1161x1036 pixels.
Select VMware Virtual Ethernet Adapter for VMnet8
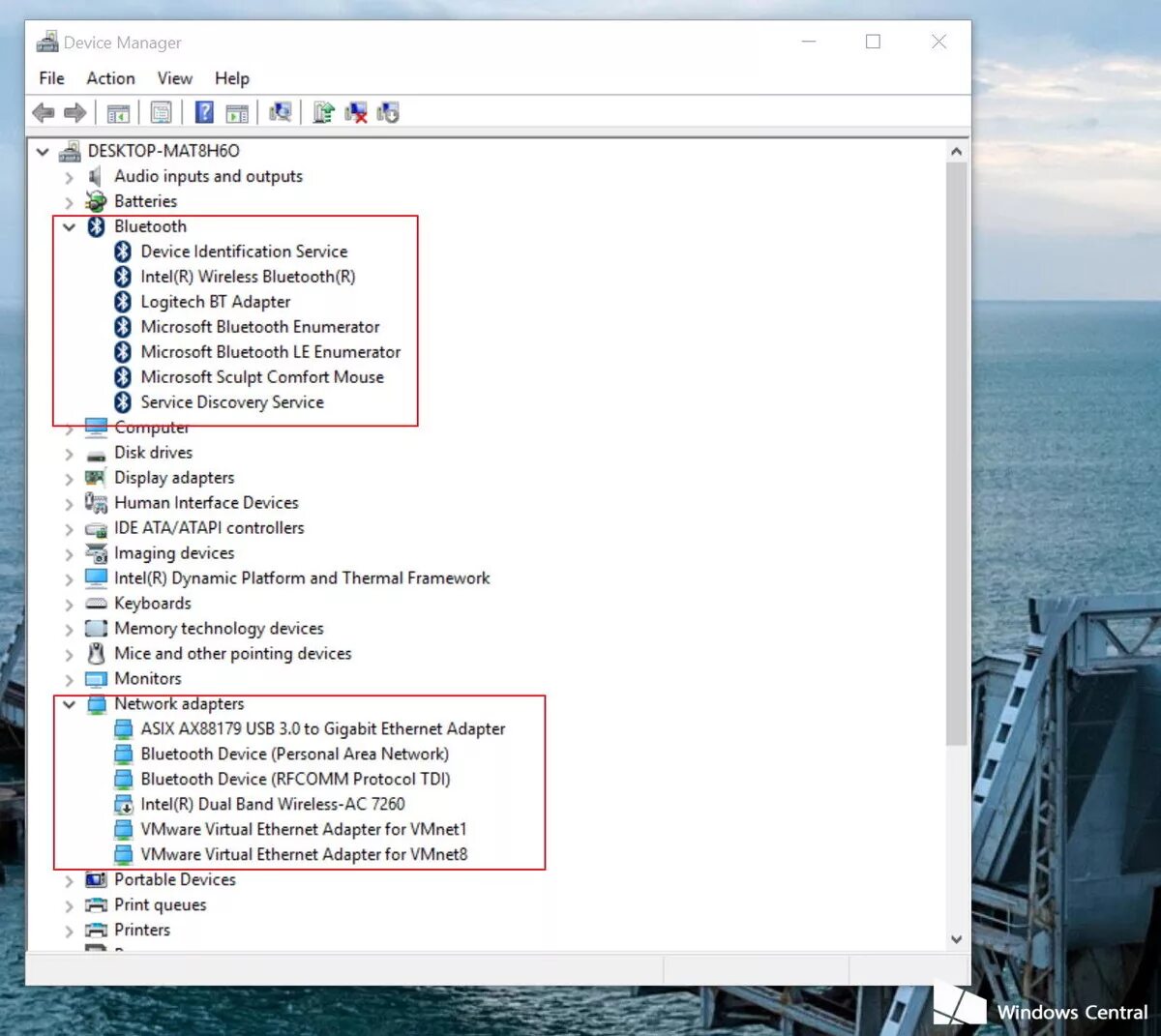point(304,855)
